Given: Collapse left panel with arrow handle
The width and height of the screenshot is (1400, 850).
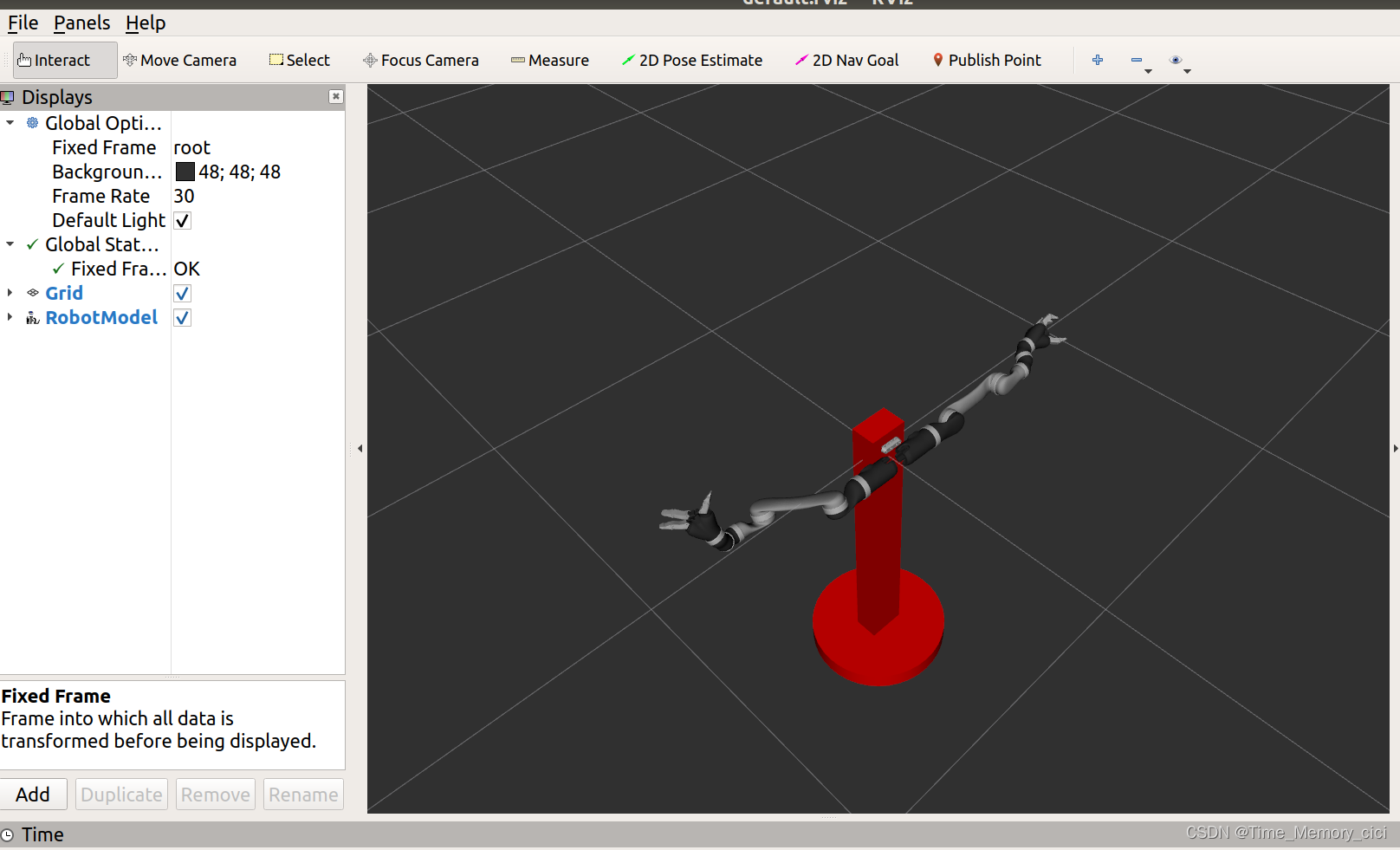Looking at the screenshot, I should point(360,449).
